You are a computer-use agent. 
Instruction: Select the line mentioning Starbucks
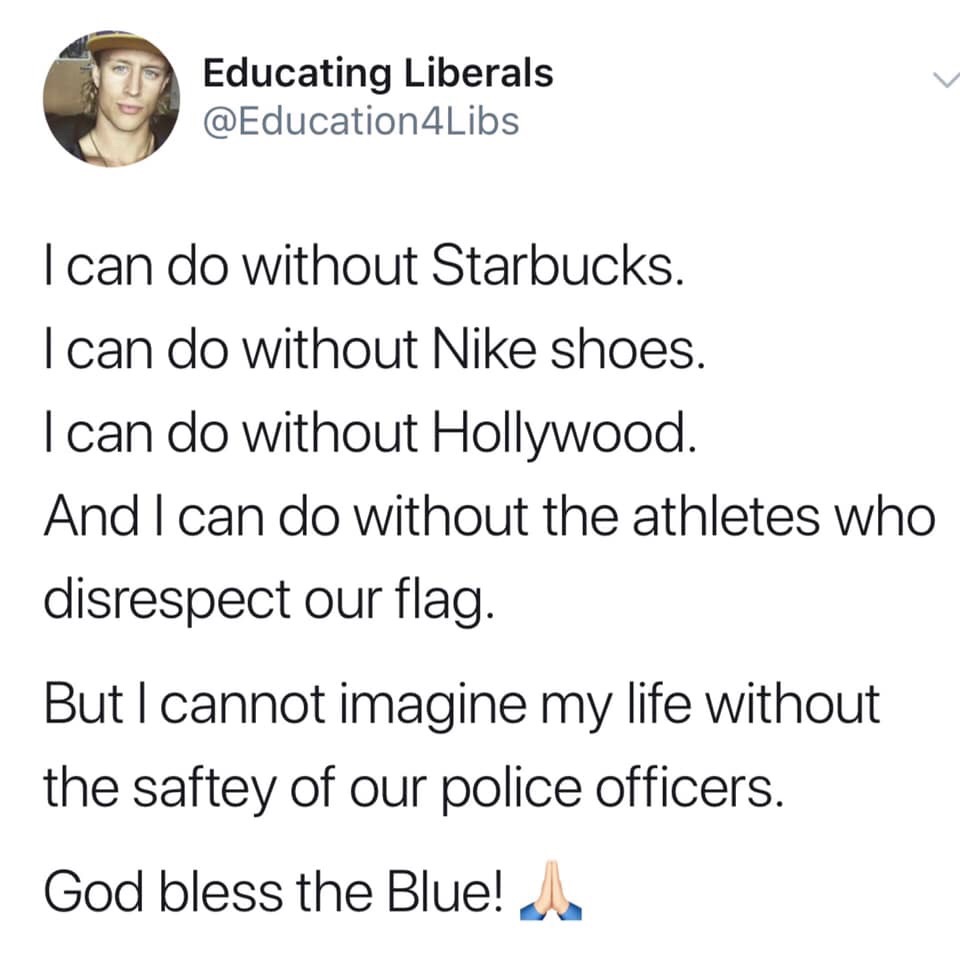364,268
